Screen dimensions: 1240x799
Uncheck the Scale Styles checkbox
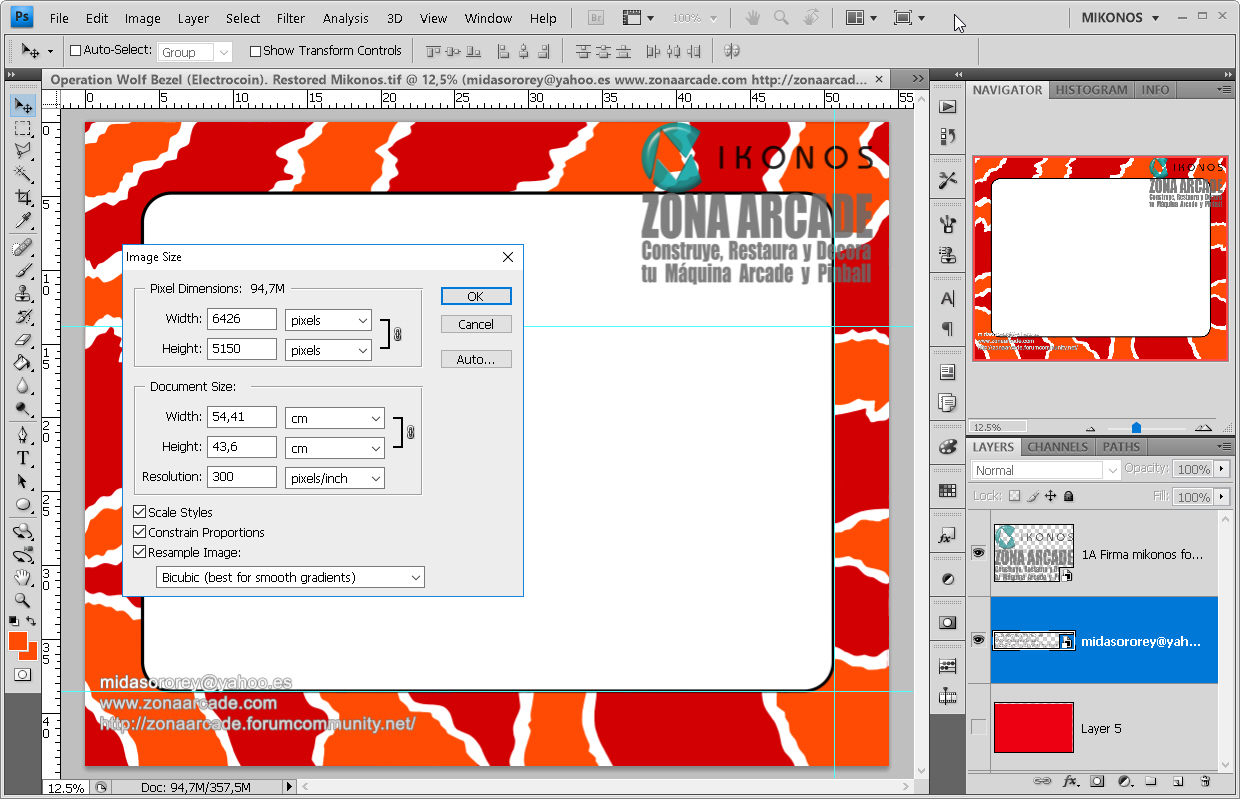(140, 512)
